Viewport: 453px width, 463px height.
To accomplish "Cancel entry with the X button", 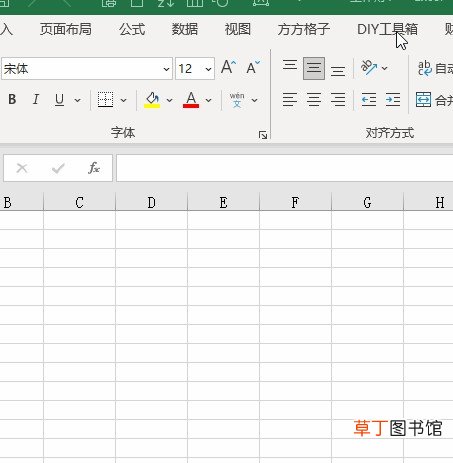I will click(x=22, y=168).
